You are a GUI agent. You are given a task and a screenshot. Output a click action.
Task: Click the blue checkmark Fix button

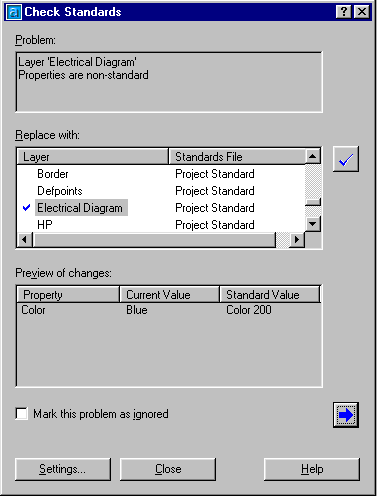coord(346,159)
